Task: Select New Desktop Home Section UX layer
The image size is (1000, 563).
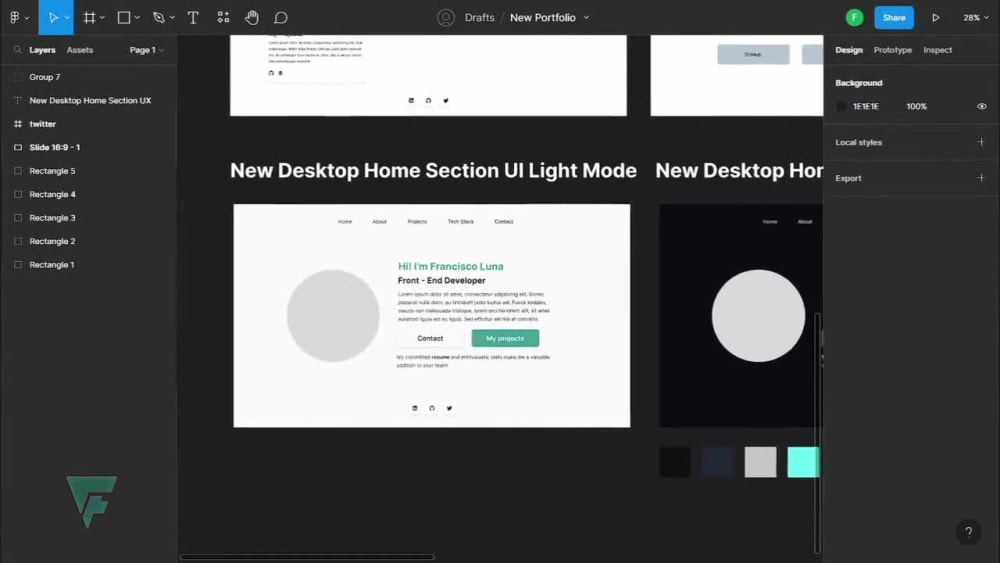Action: (x=89, y=101)
